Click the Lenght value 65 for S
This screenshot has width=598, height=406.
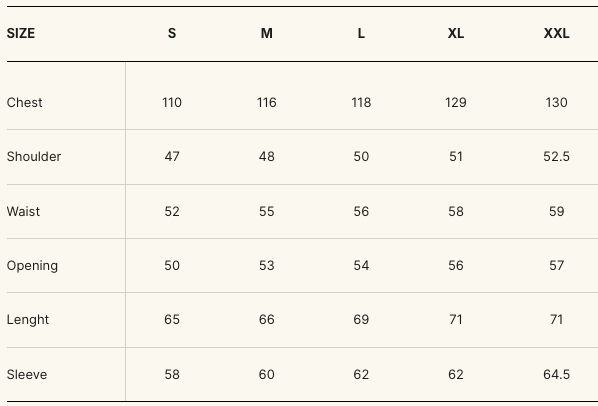point(172,319)
